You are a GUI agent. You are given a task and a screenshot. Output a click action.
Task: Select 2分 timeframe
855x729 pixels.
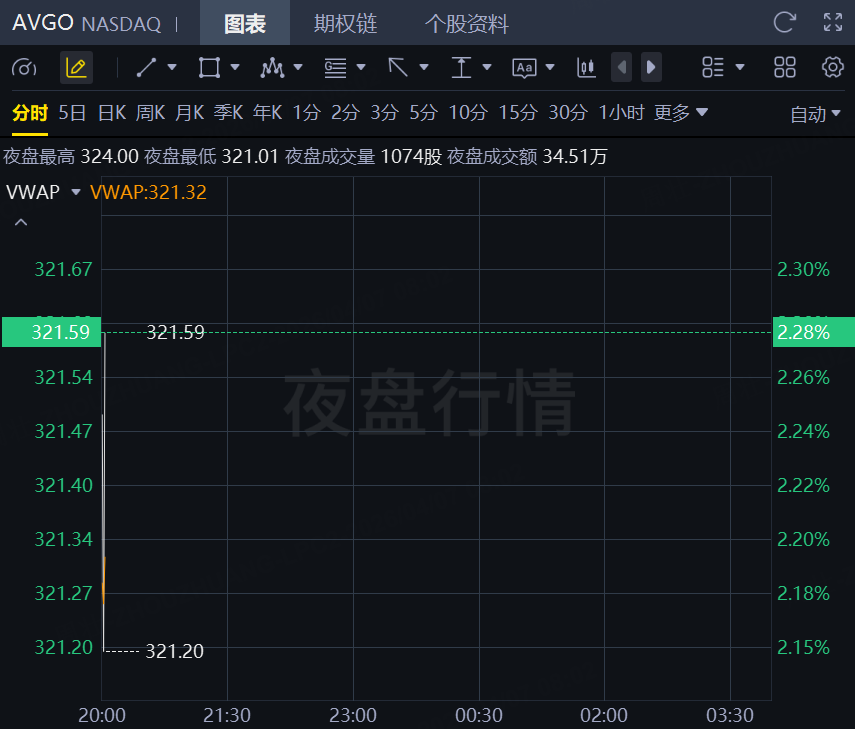pyautogui.click(x=345, y=113)
